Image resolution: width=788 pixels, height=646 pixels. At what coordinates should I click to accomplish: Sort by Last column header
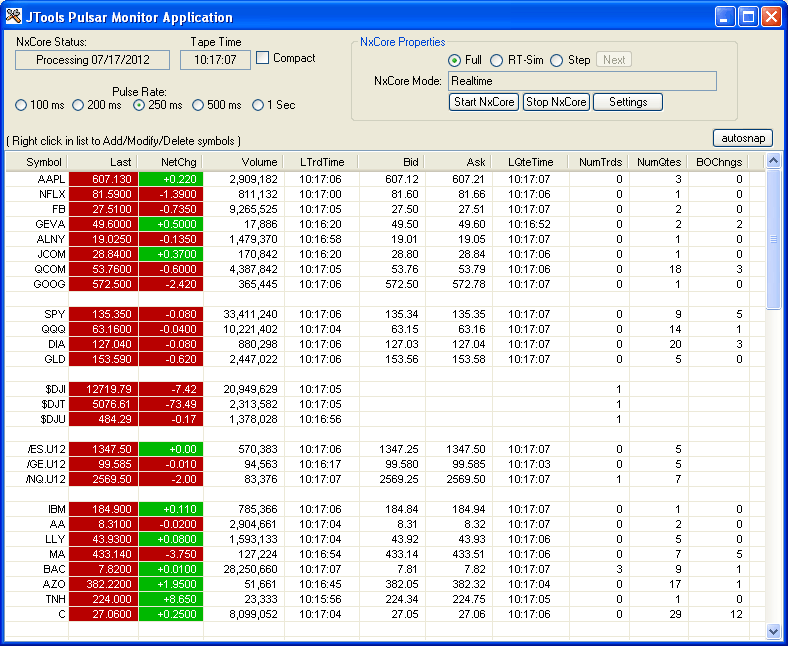(103, 162)
